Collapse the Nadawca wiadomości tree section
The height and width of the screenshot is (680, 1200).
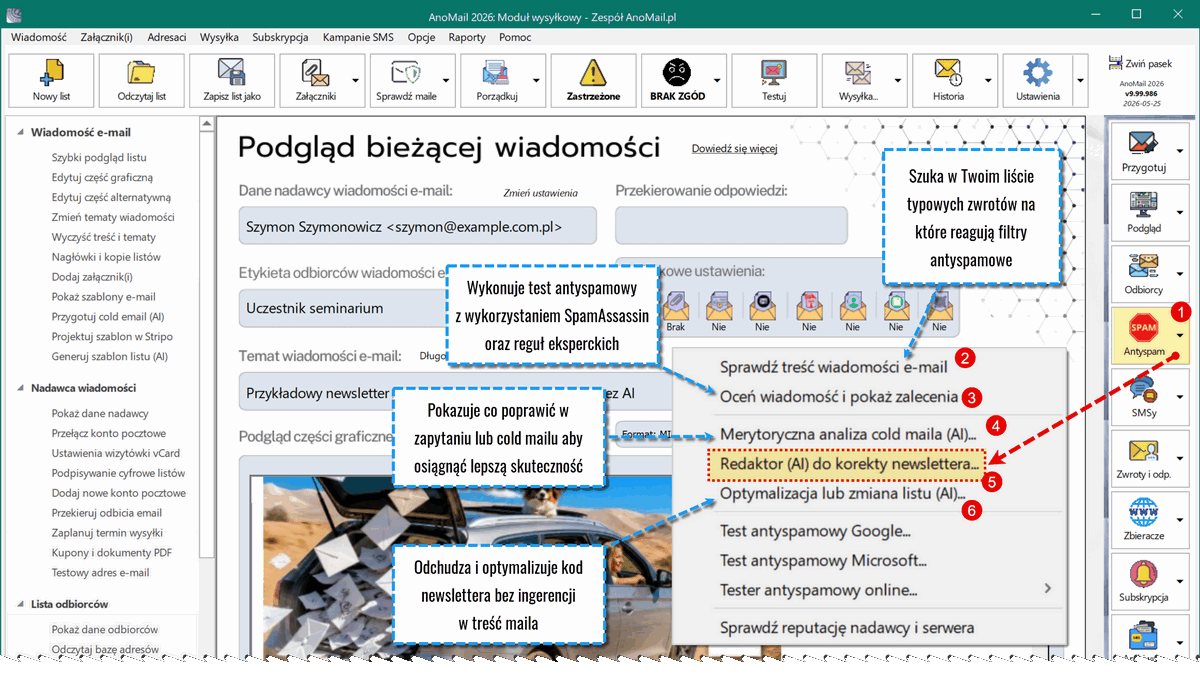click(x=20, y=388)
